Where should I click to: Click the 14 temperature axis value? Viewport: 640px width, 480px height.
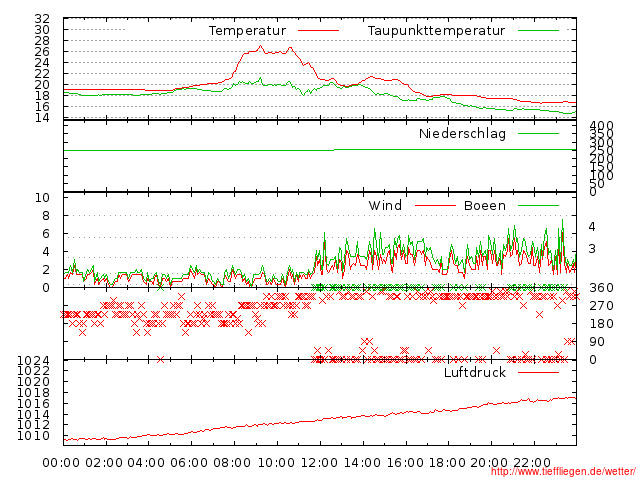pos(42,118)
